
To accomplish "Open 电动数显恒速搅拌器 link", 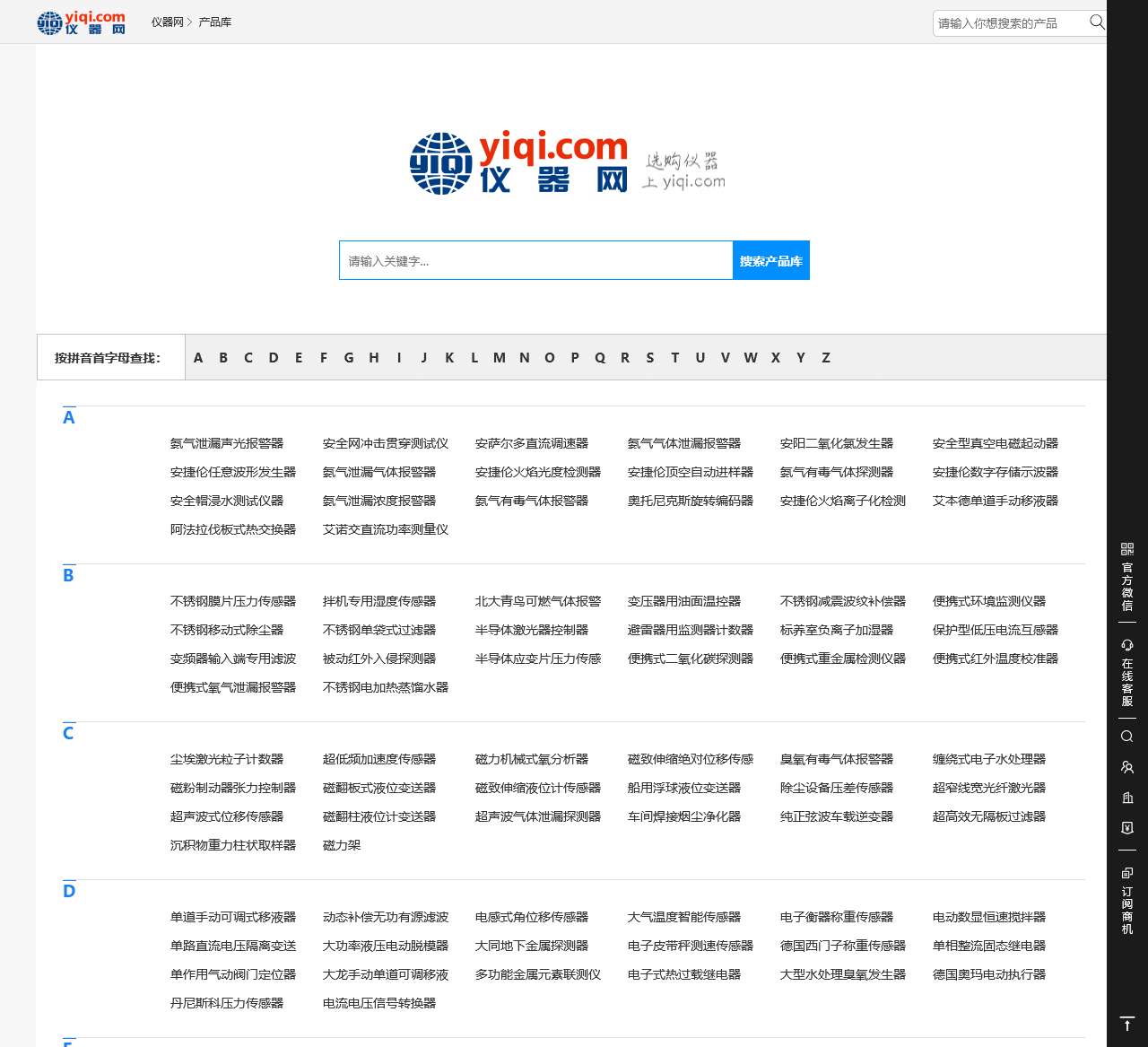I will point(989,917).
